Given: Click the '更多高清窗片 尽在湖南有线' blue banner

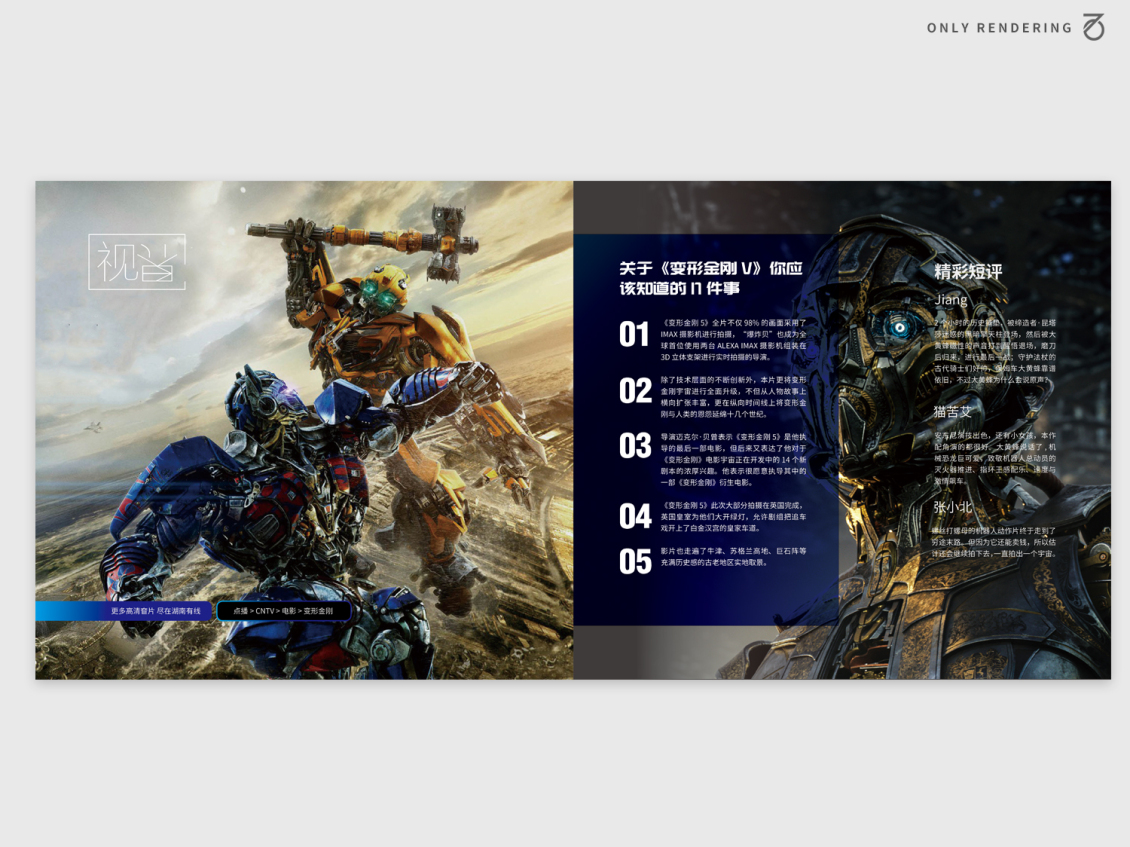Looking at the screenshot, I should point(124,611).
